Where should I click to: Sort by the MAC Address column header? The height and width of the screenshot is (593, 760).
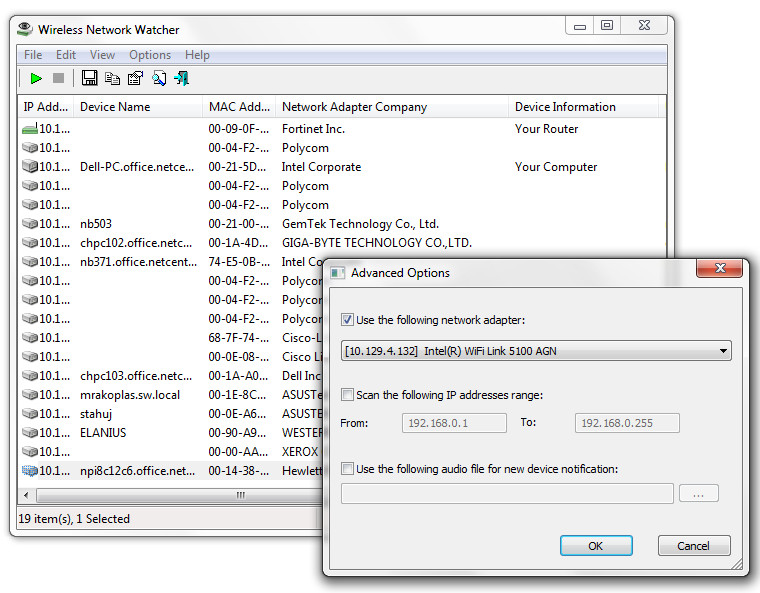pyautogui.click(x=239, y=107)
